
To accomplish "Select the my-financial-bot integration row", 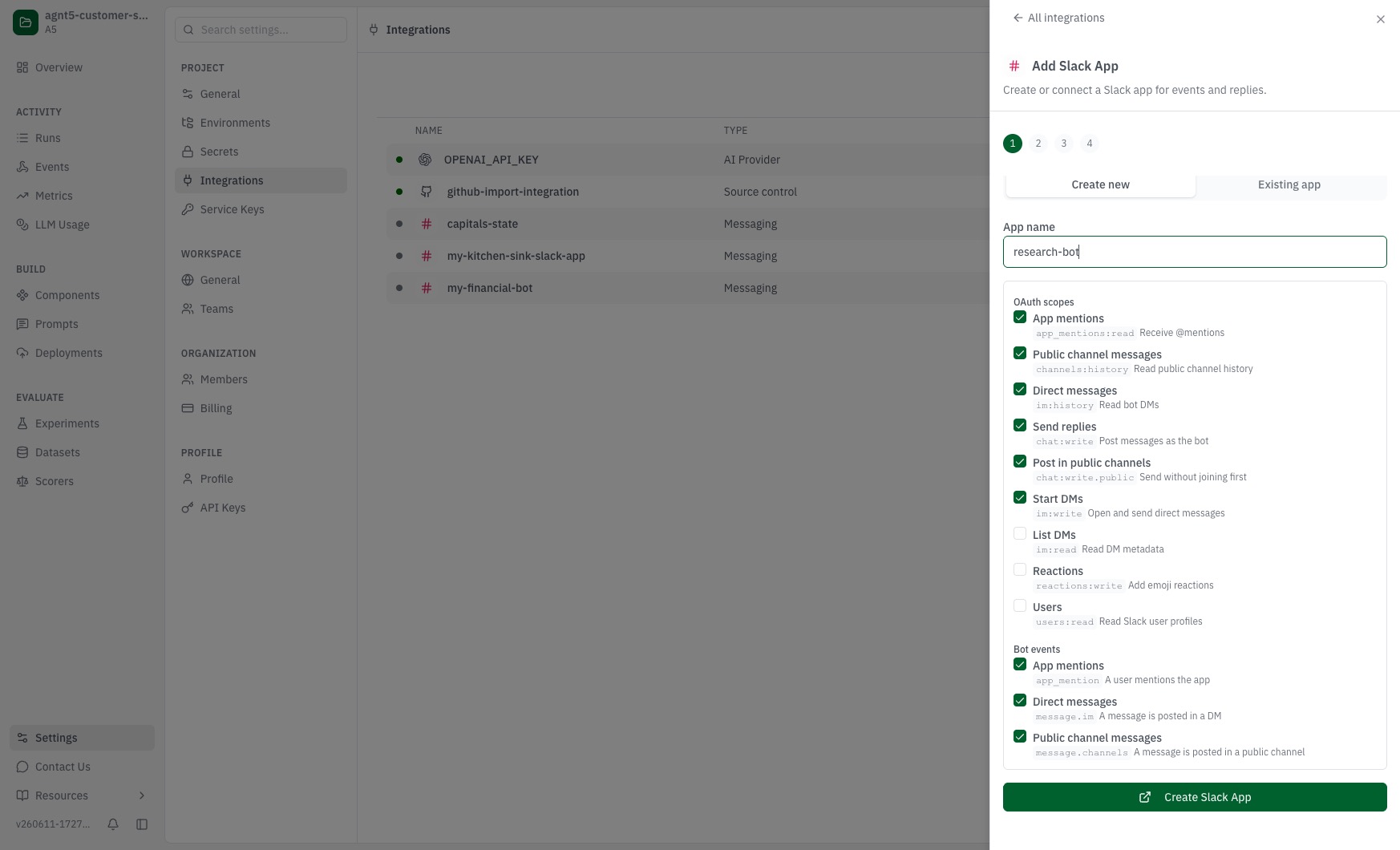I will [688, 288].
